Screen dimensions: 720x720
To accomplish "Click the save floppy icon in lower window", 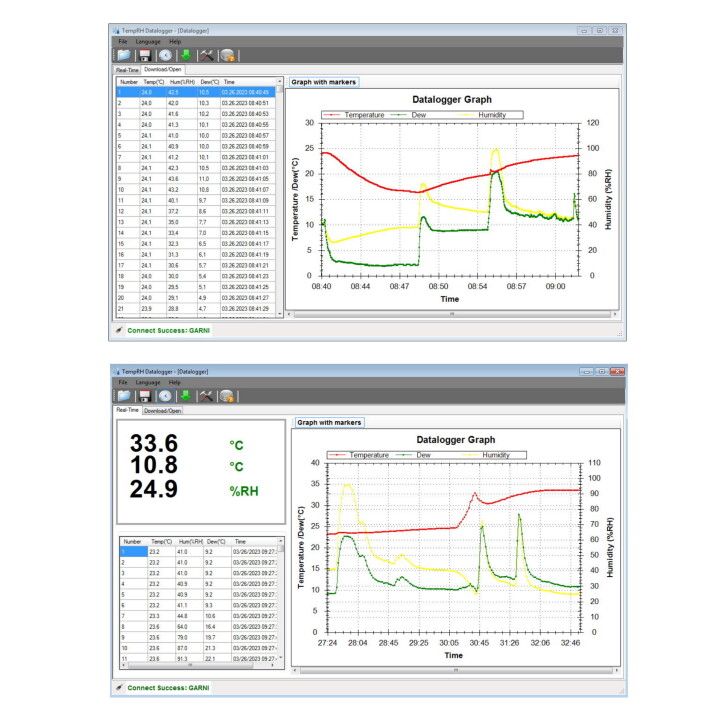I will [x=145, y=396].
